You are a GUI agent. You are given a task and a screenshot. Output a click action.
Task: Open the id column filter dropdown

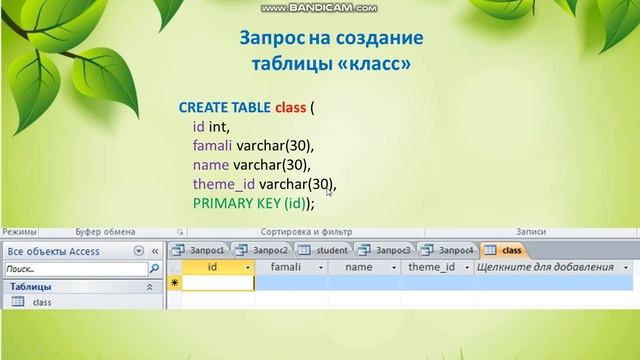click(x=248, y=268)
